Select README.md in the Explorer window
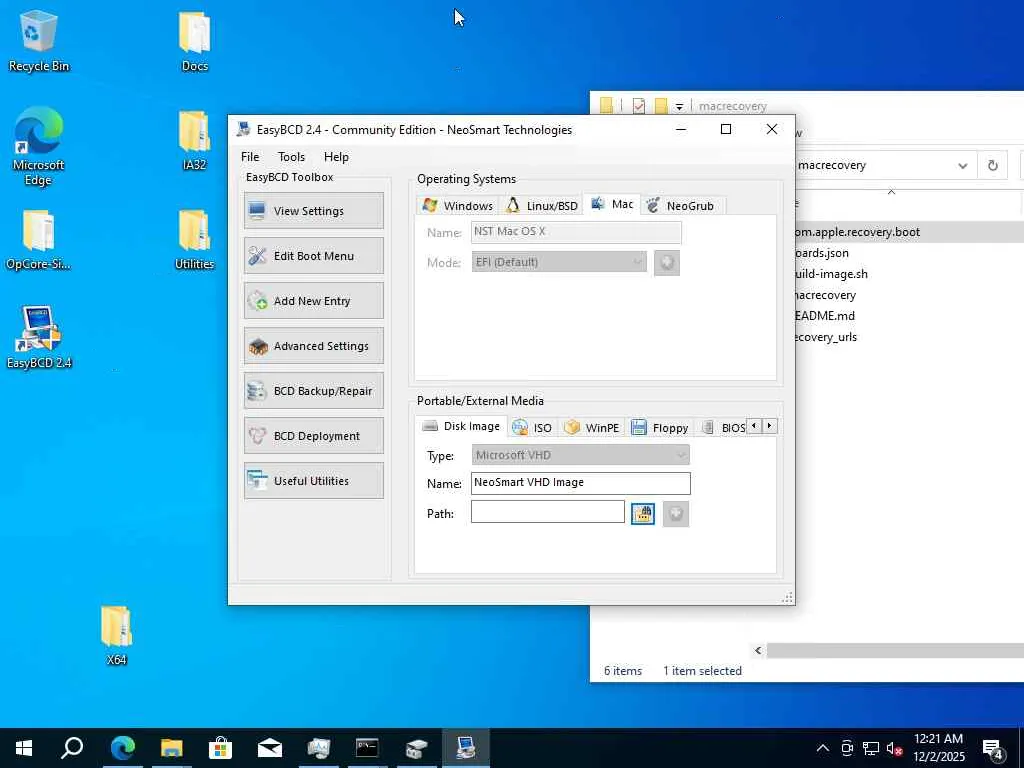The width and height of the screenshot is (1024, 768). point(825,315)
